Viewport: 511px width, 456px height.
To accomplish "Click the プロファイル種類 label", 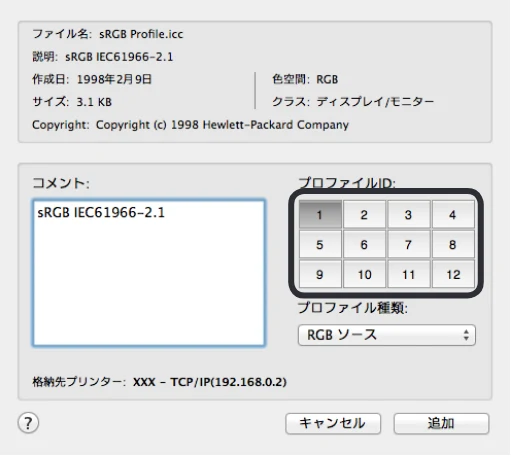I will pyautogui.click(x=353, y=308).
